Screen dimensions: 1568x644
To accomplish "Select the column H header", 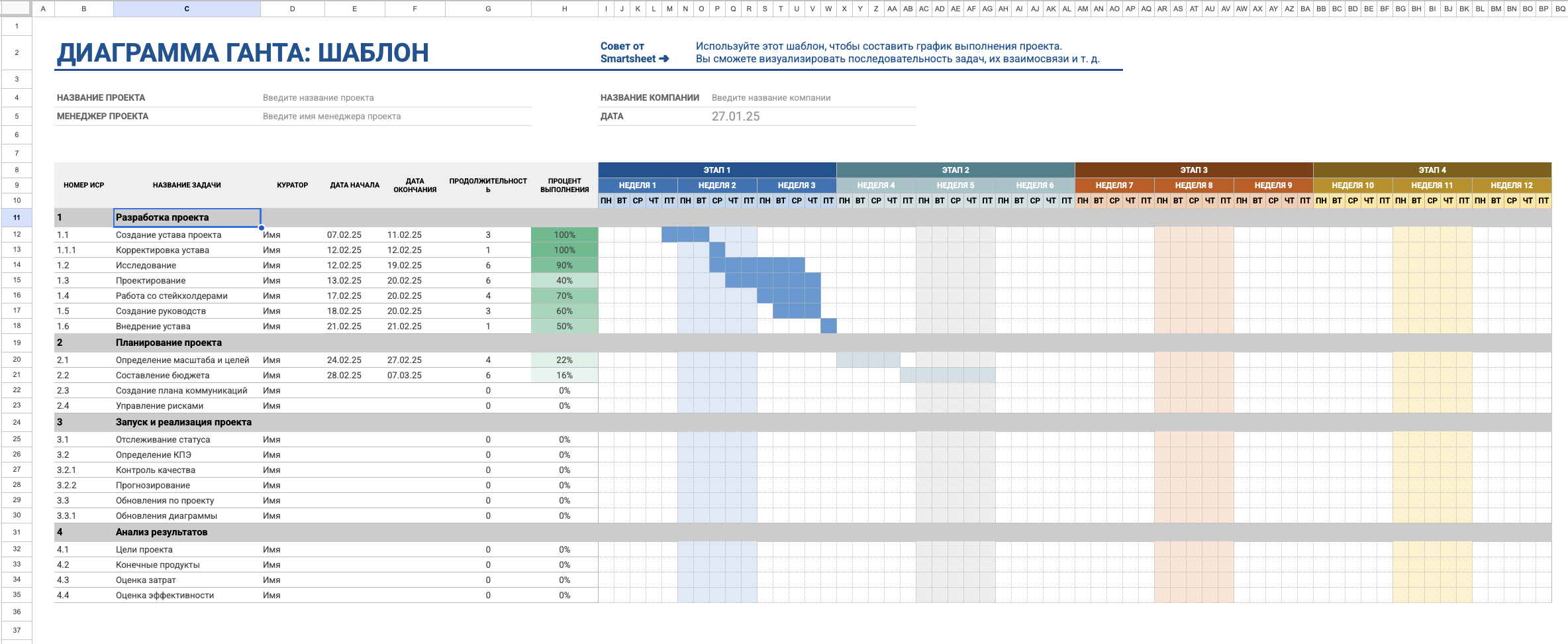I will tap(564, 9).
